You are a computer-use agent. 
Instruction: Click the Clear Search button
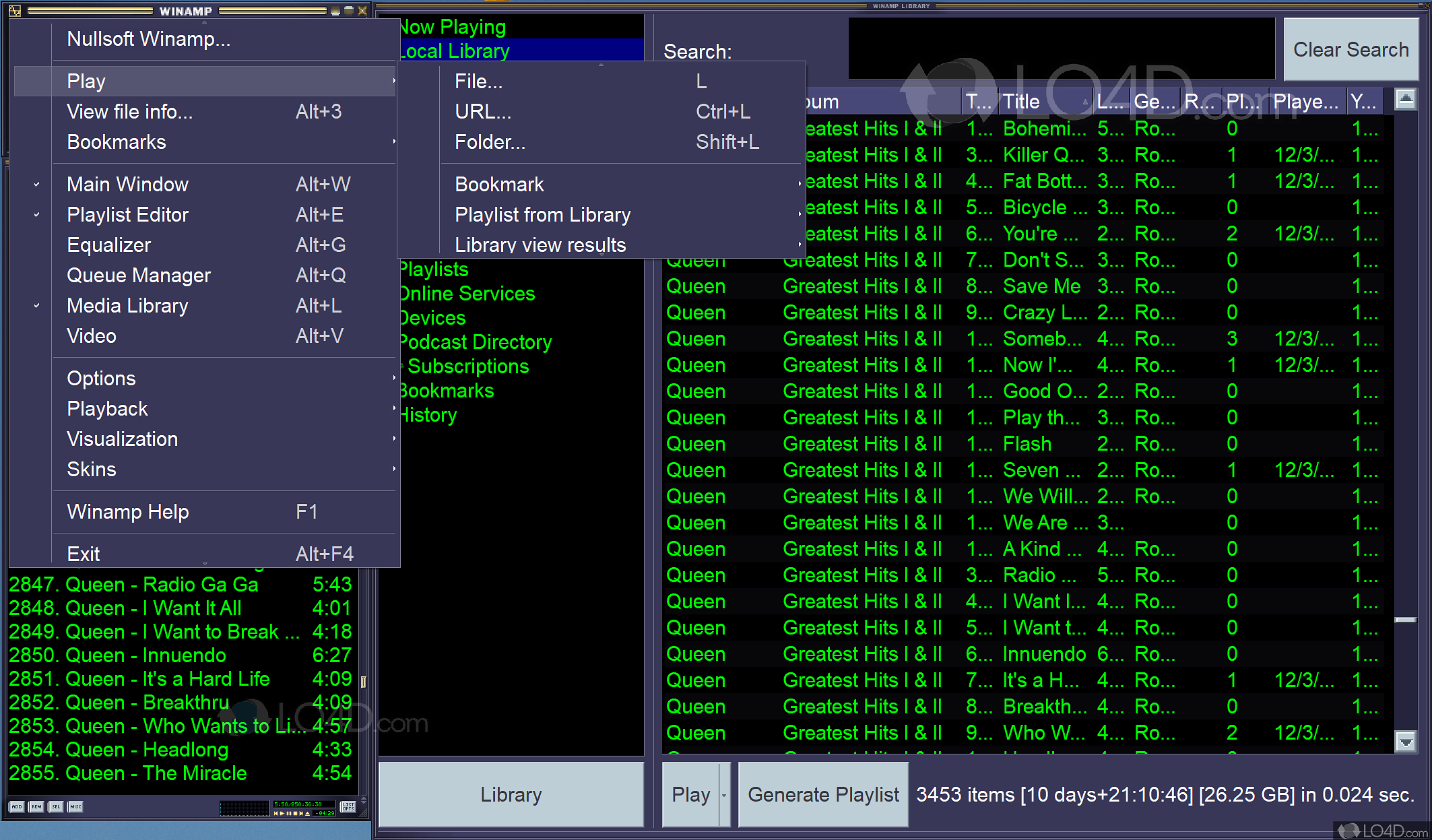(1350, 50)
